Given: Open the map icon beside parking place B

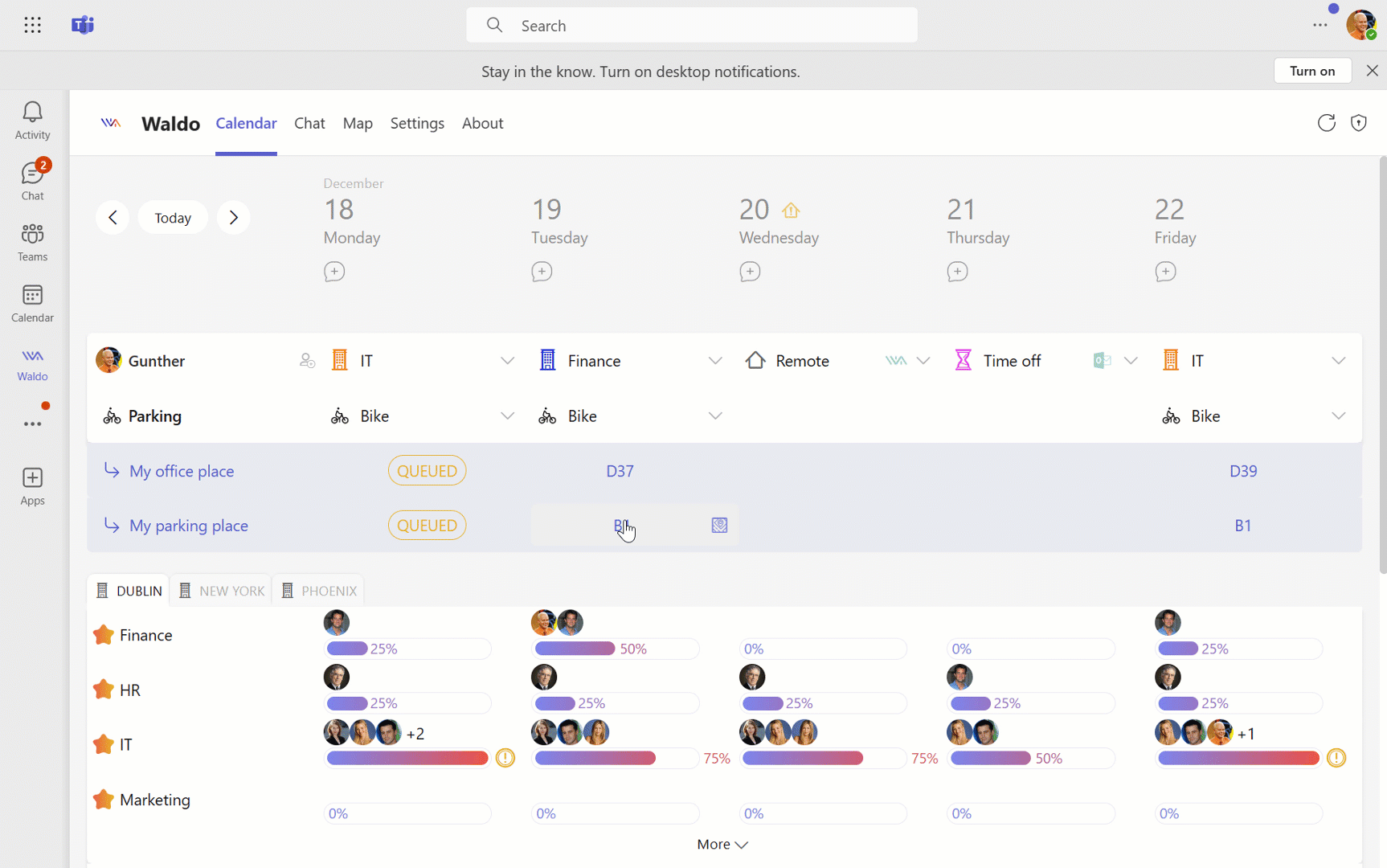Looking at the screenshot, I should [719, 526].
